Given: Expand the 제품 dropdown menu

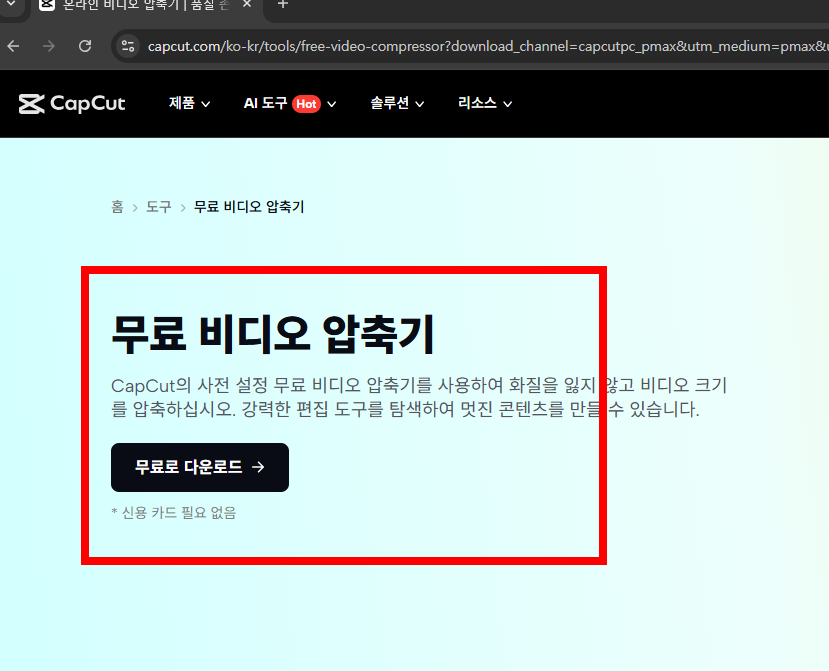Looking at the screenshot, I should tap(188, 103).
